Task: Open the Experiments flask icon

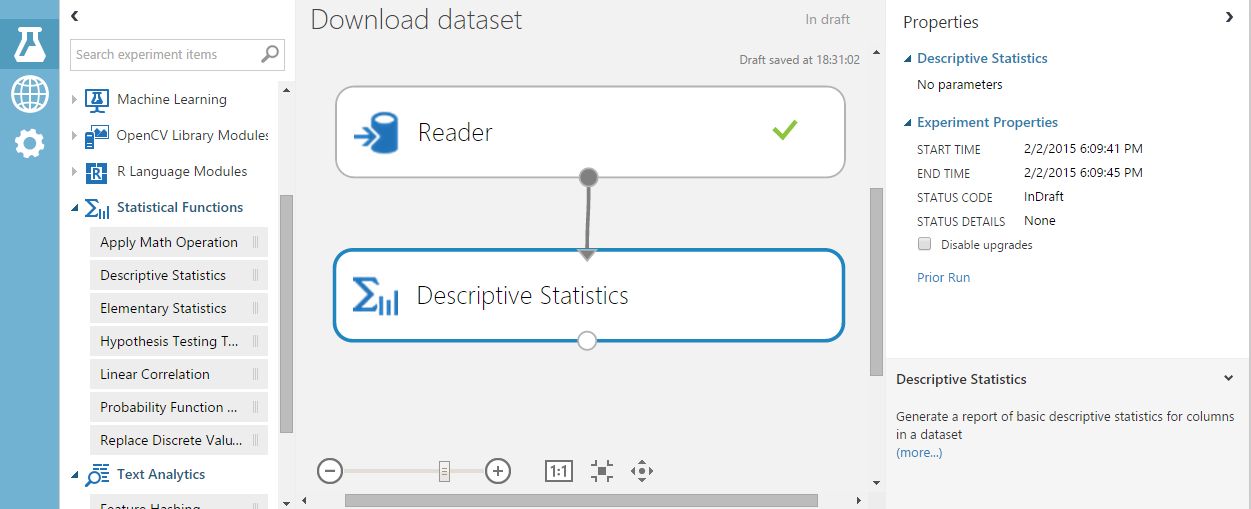Action: [x=29, y=43]
